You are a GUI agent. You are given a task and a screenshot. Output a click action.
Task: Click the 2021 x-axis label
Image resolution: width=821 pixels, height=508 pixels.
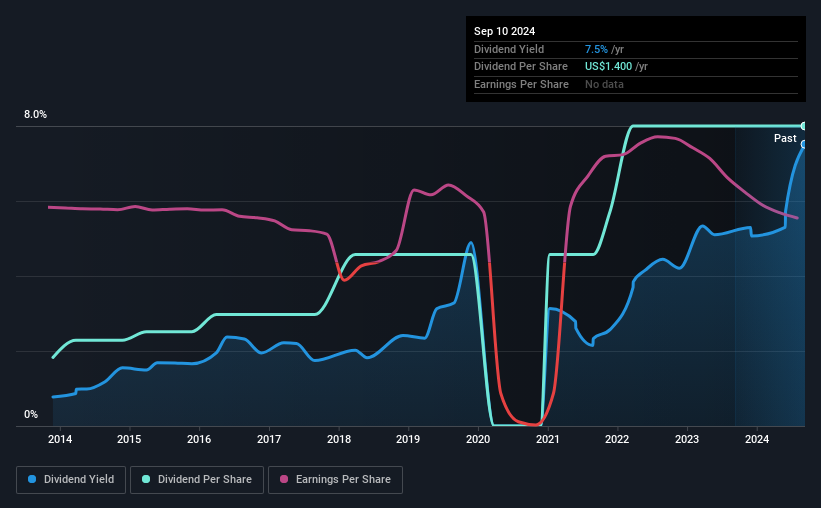point(548,439)
